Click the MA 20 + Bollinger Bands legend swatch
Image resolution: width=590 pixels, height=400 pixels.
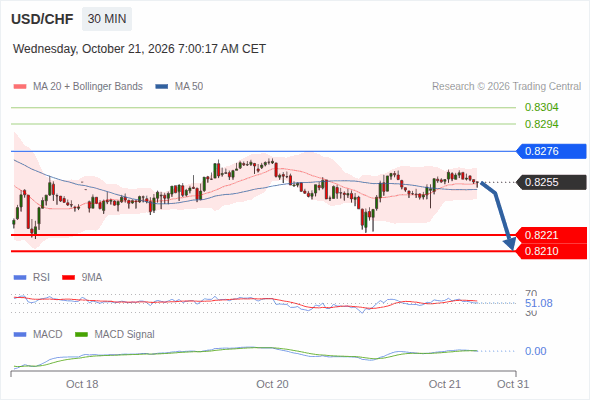coord(20,87)
